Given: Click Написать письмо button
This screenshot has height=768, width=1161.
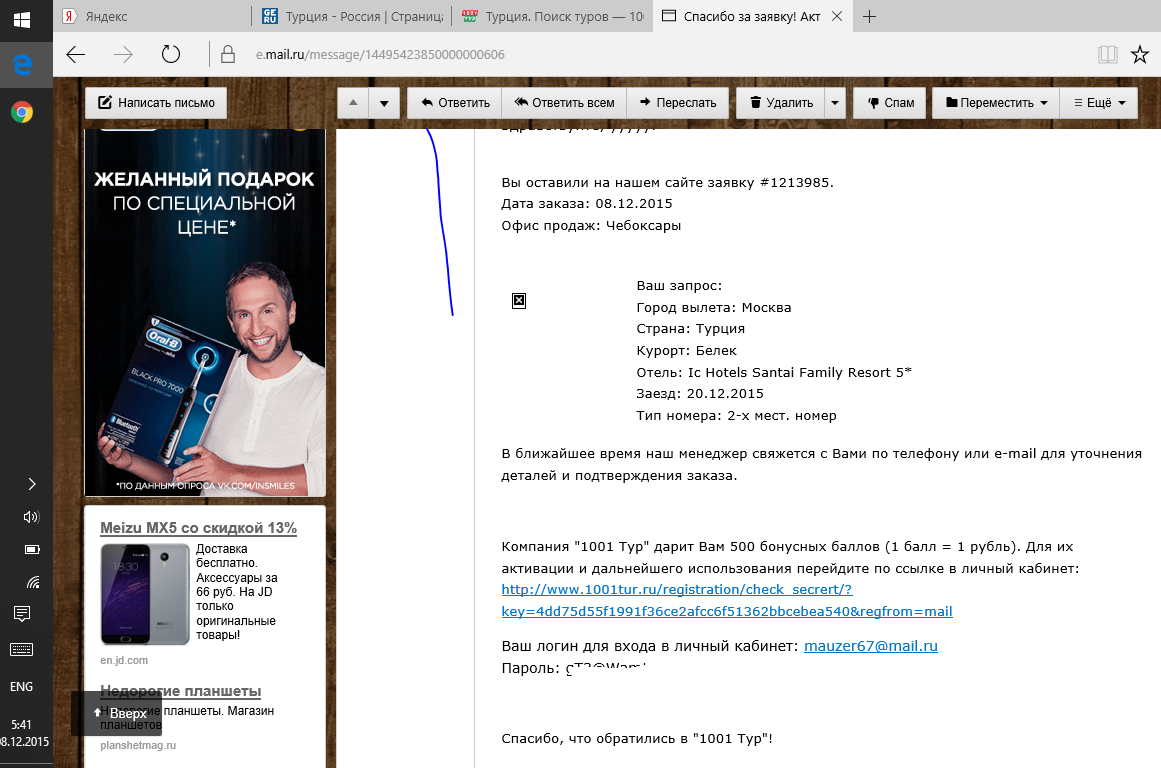Looking at the screenshot, I should coord(156,103).
